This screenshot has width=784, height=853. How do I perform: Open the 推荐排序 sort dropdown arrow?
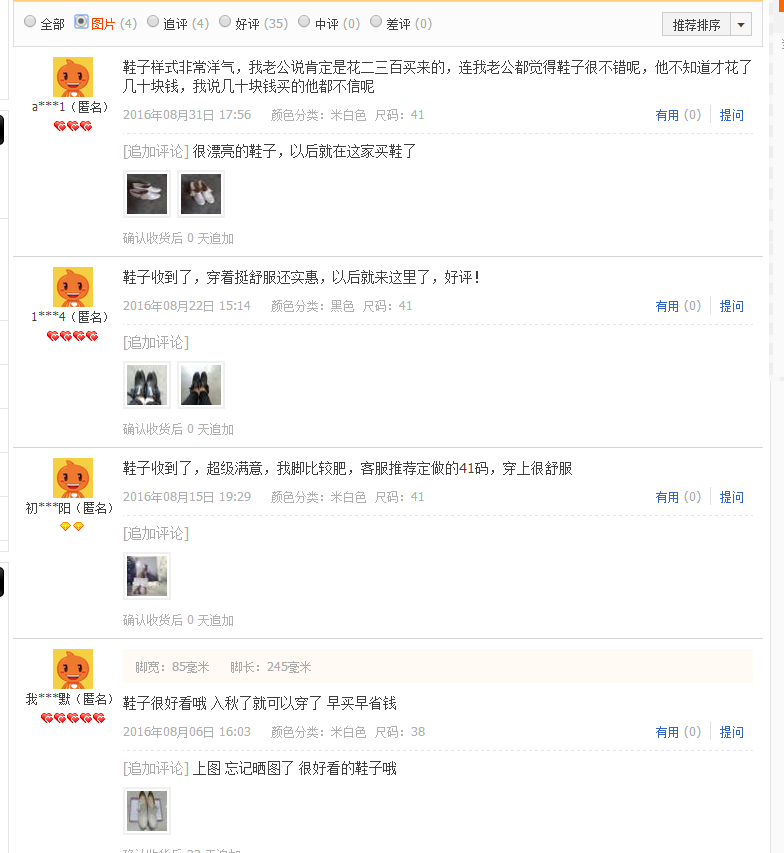[x=740, y=24]
